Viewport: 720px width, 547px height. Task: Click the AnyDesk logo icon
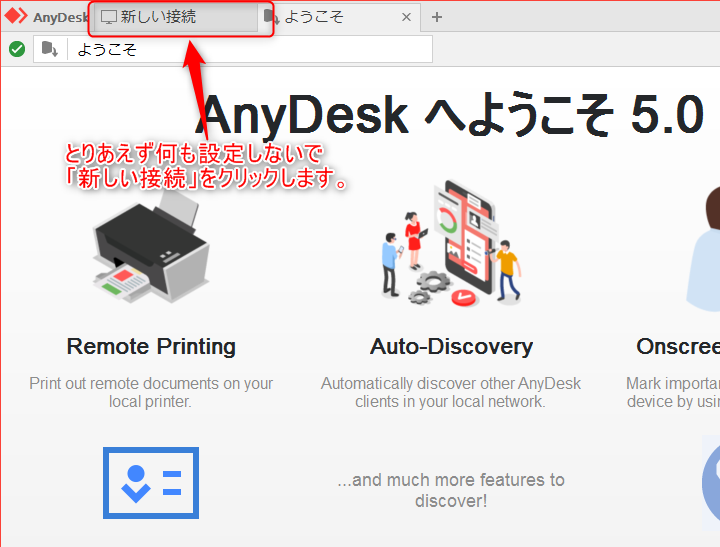click(x=16, y=16)
